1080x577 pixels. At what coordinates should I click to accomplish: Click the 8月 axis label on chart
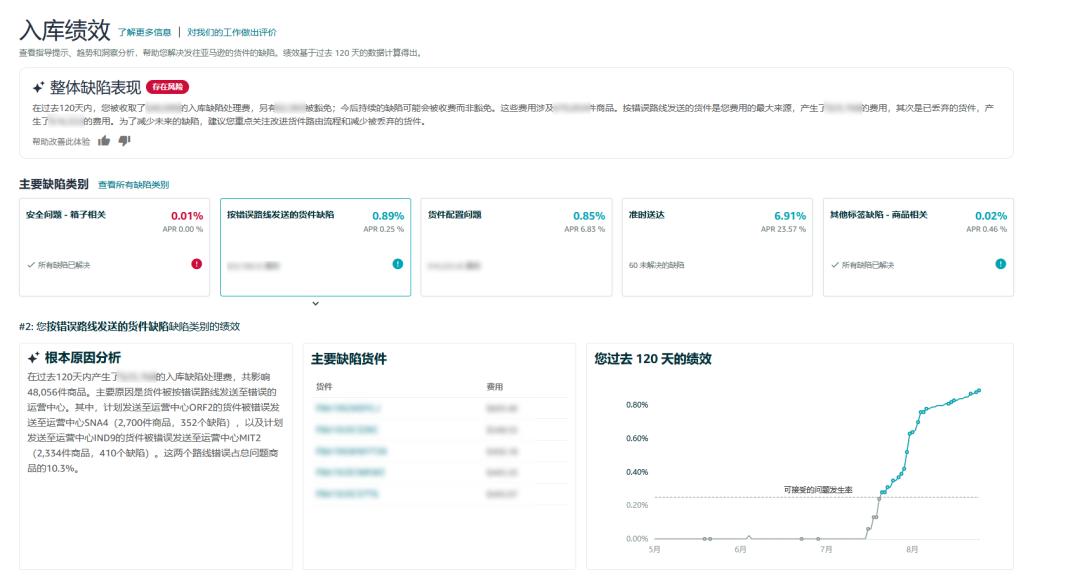tap(912, 549)
